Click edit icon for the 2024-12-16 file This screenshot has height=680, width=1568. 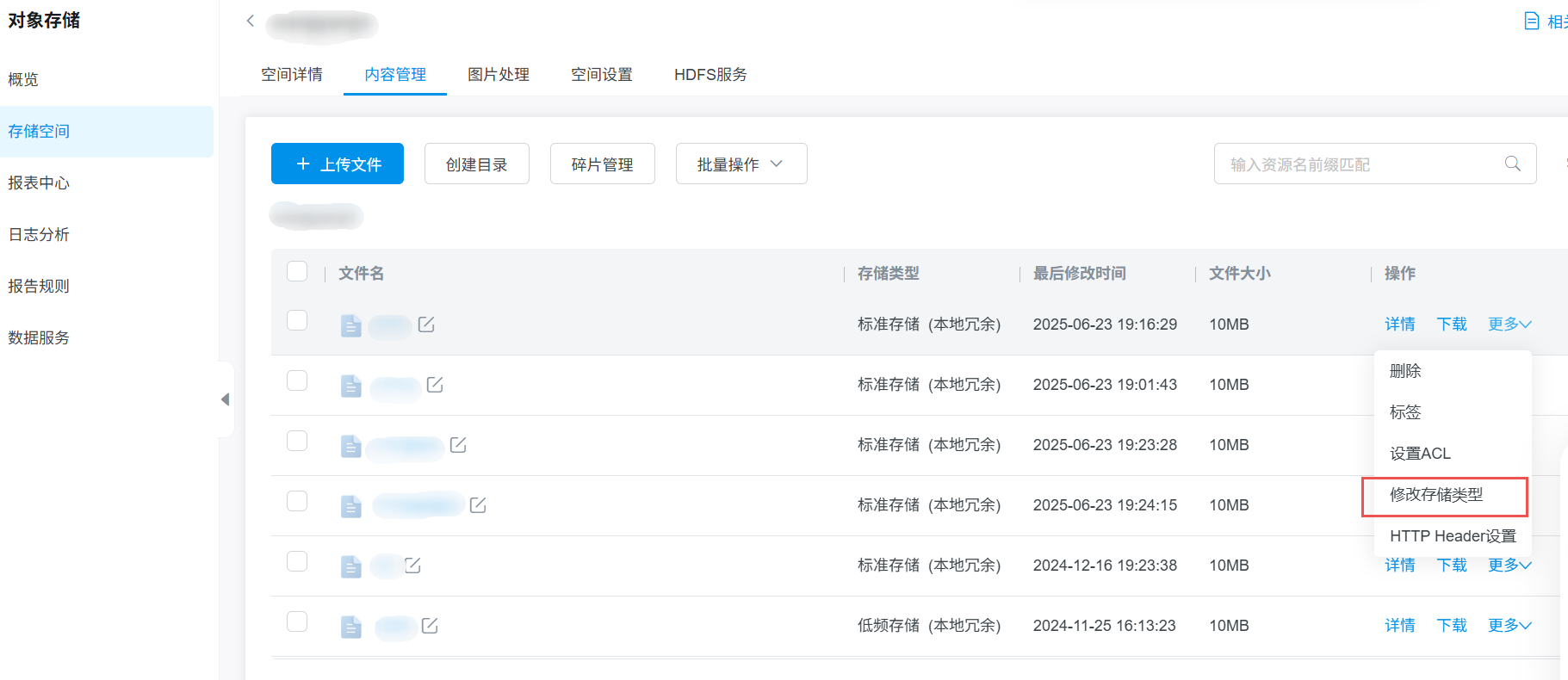pyautogui.click(x=412, y=566)
